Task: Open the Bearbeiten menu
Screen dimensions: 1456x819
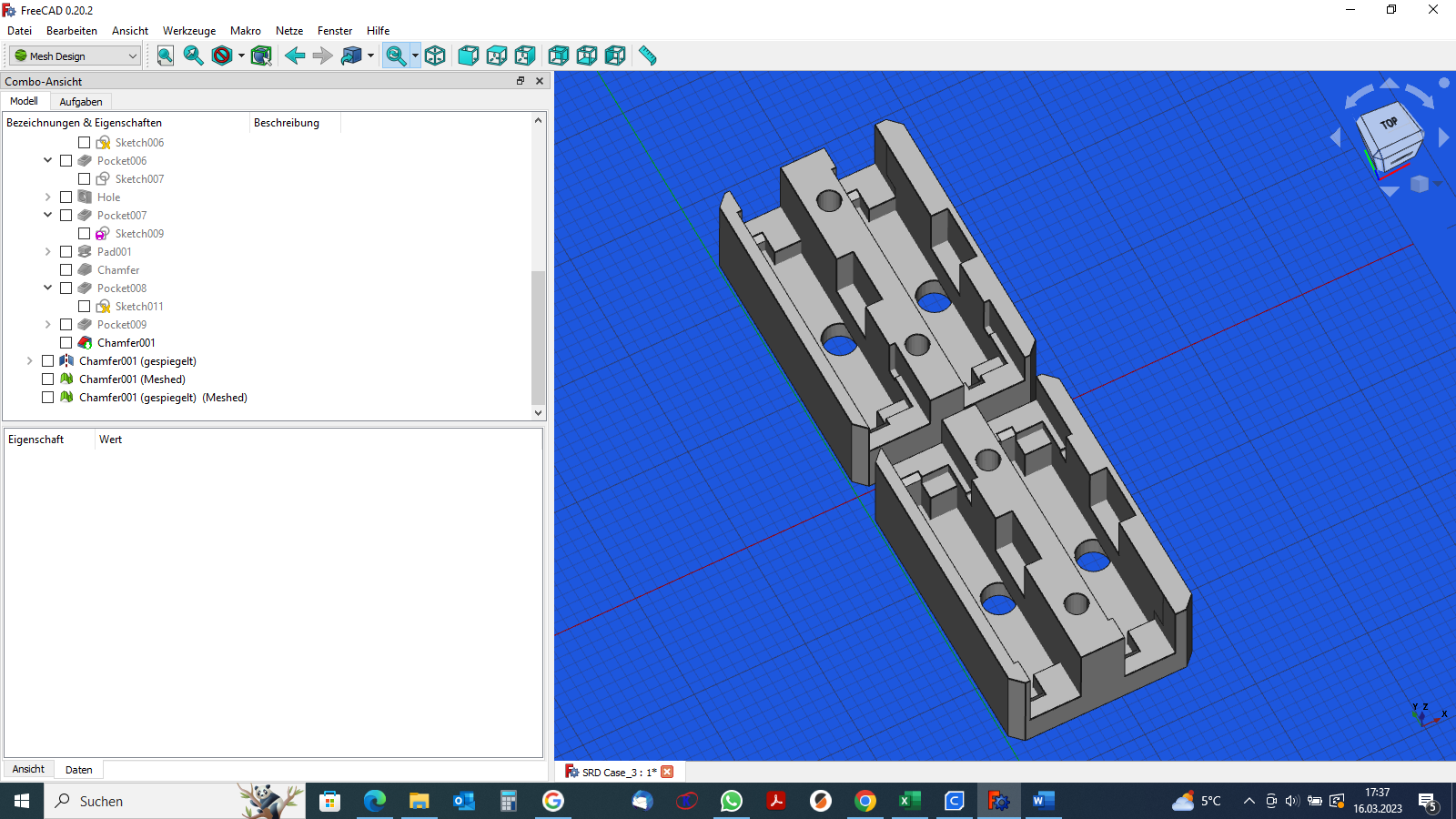Action: [x=72, y=30]
